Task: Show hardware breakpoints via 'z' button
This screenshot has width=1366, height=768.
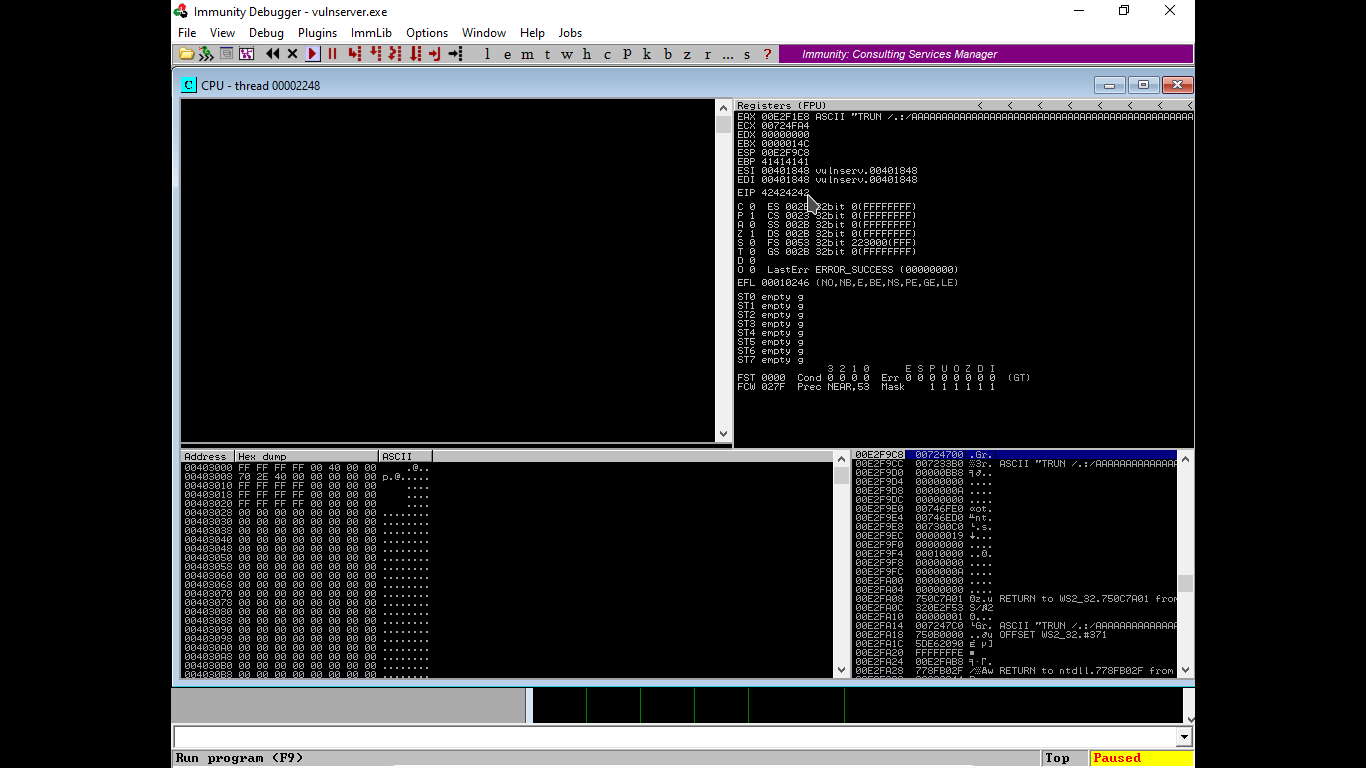Action: click(x=688, y=54)
